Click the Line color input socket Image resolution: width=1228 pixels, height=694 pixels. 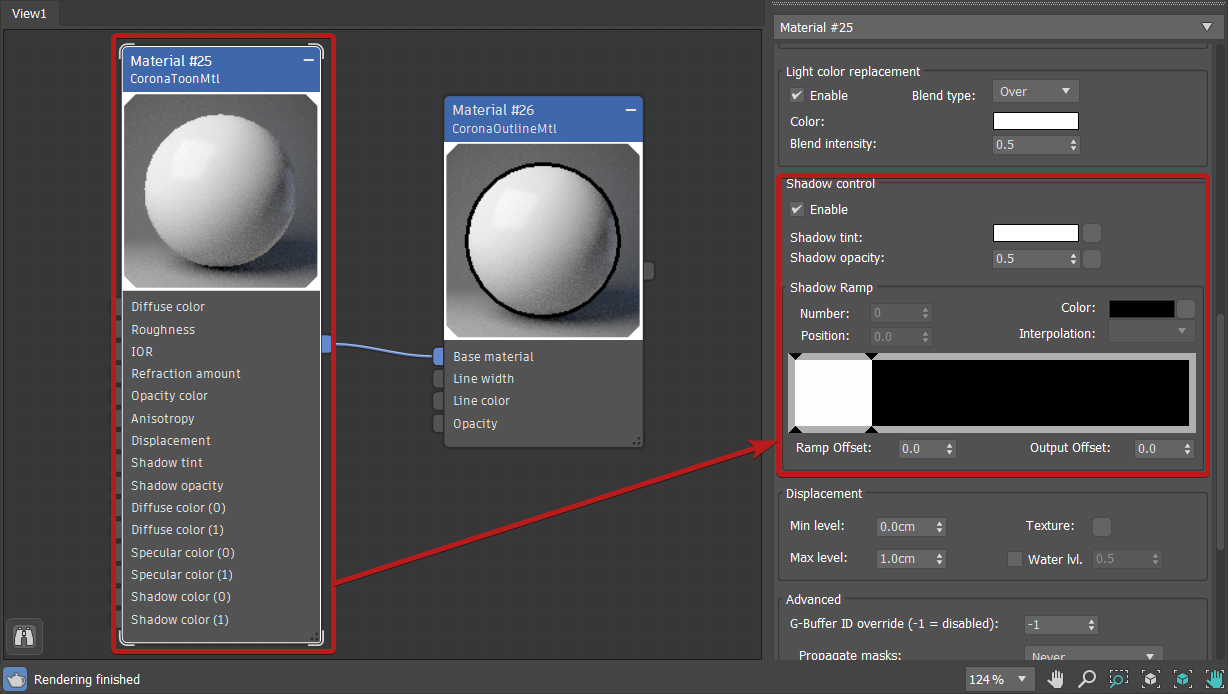coord(438,401)
